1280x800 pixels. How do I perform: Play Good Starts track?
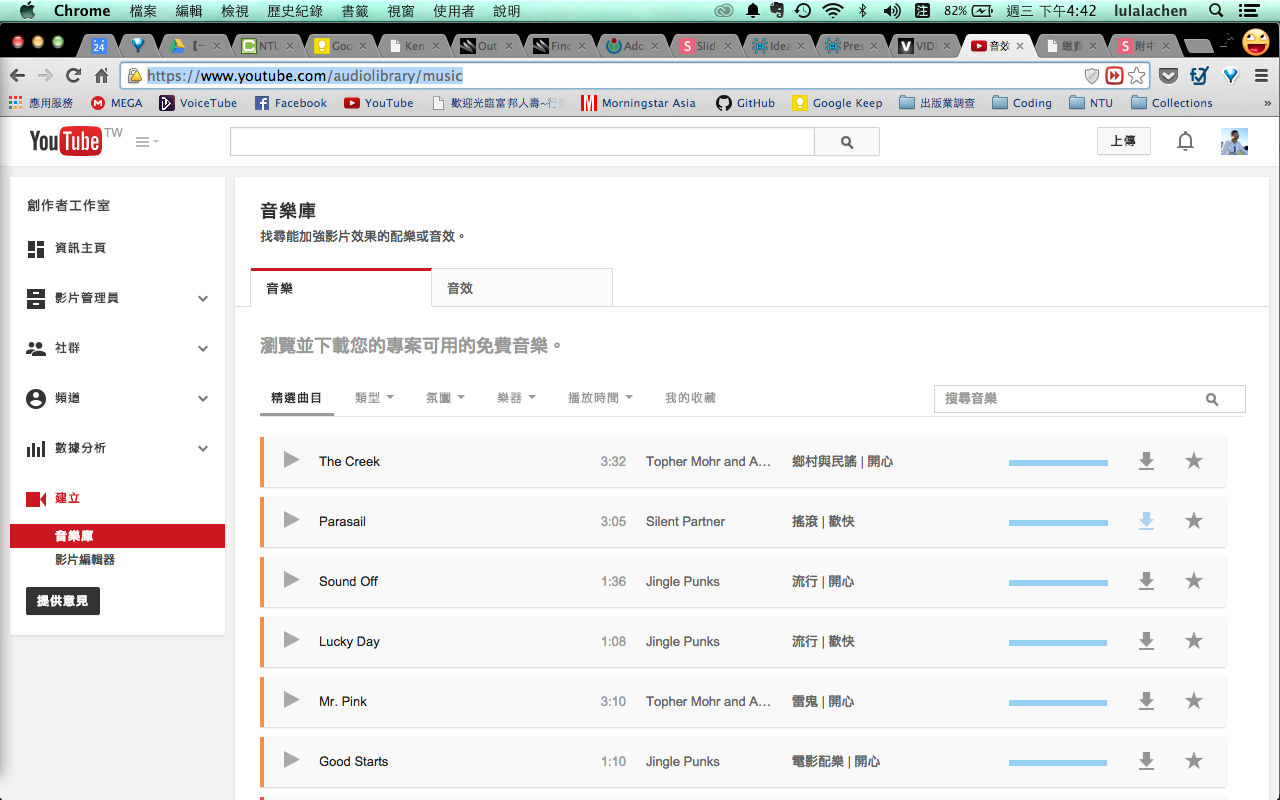click(x=291, y=760)
